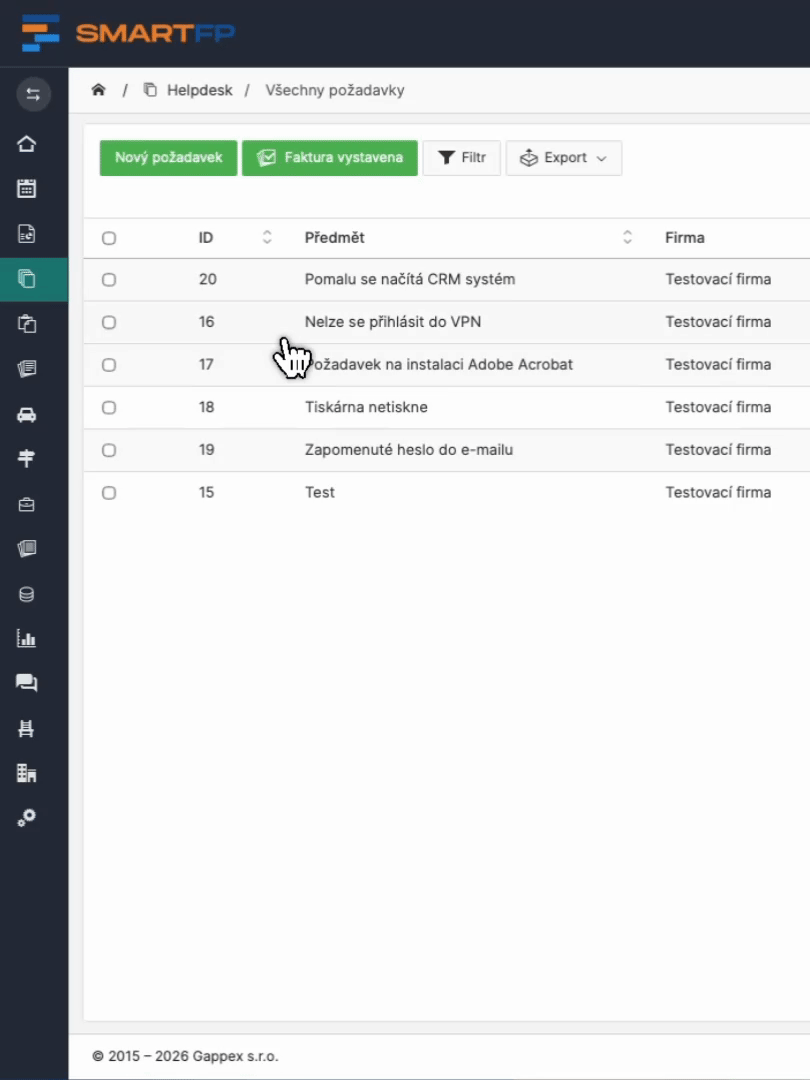Click the car icon in sidebar
Screen dimensions: 810x1080
click(27, 414)
